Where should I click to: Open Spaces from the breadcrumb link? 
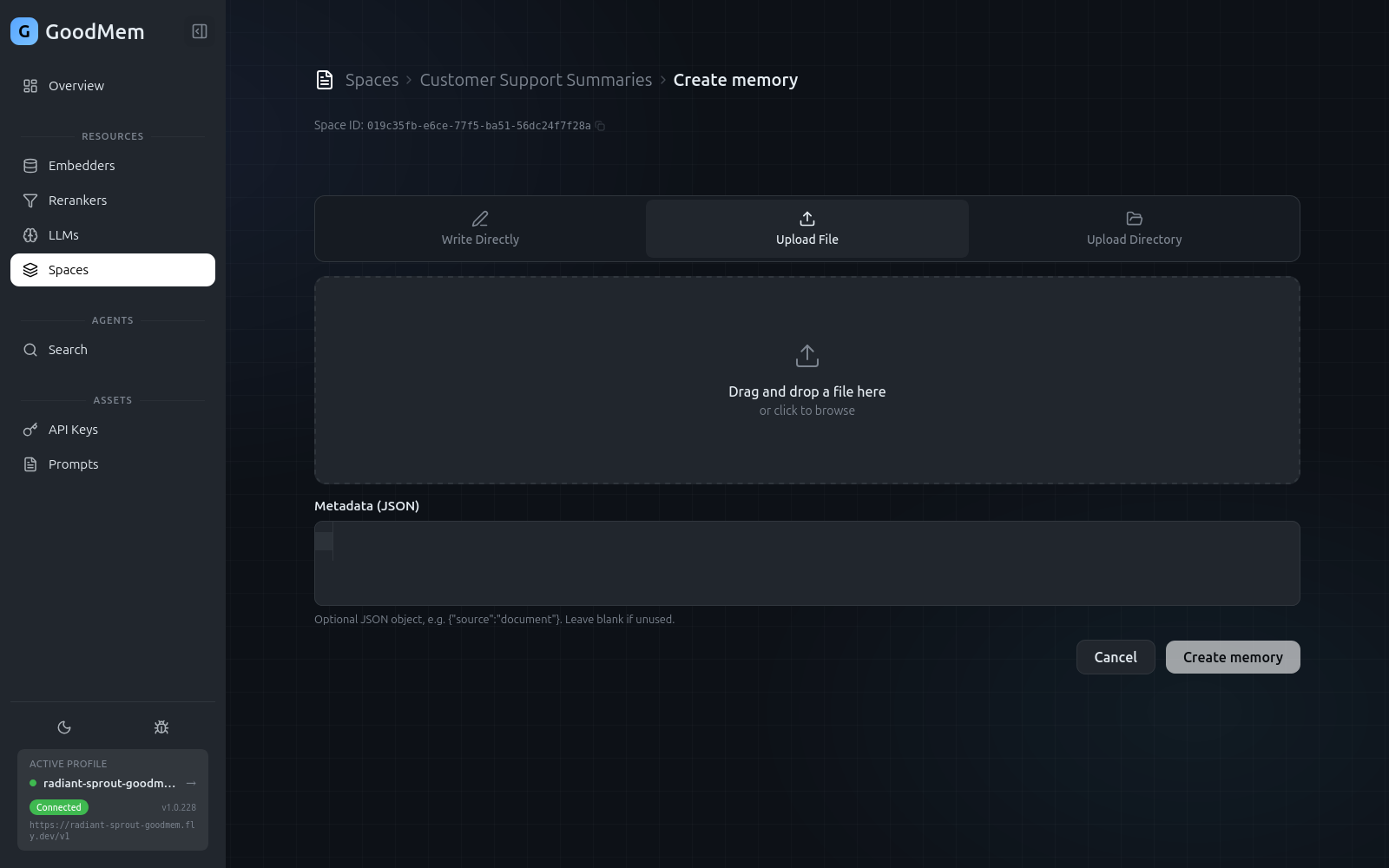coord(371,79)
